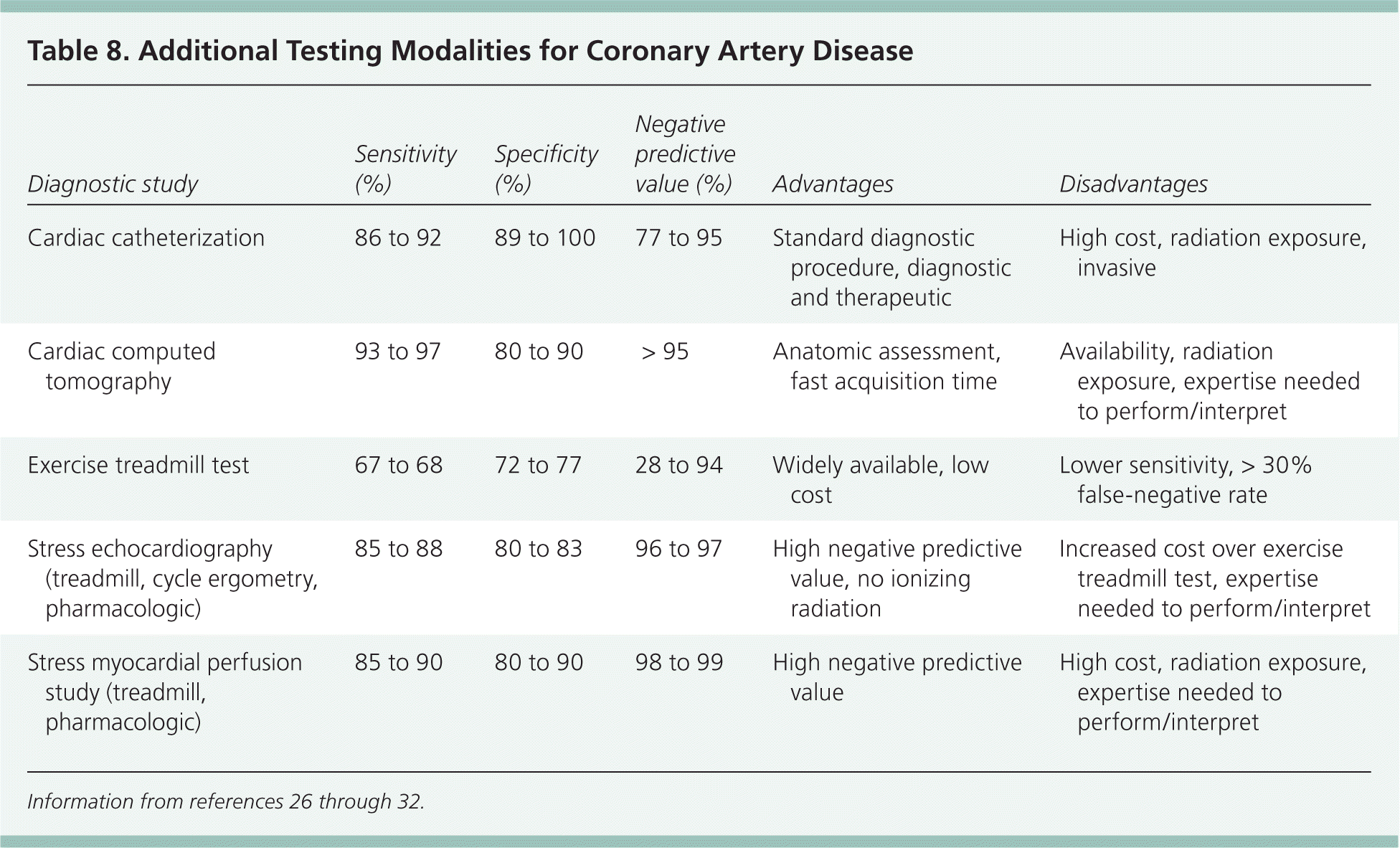This screenshot has height=848, width=1400.
Task: Select the Stress myocardial perfusion study label
Action: point(164,692)
